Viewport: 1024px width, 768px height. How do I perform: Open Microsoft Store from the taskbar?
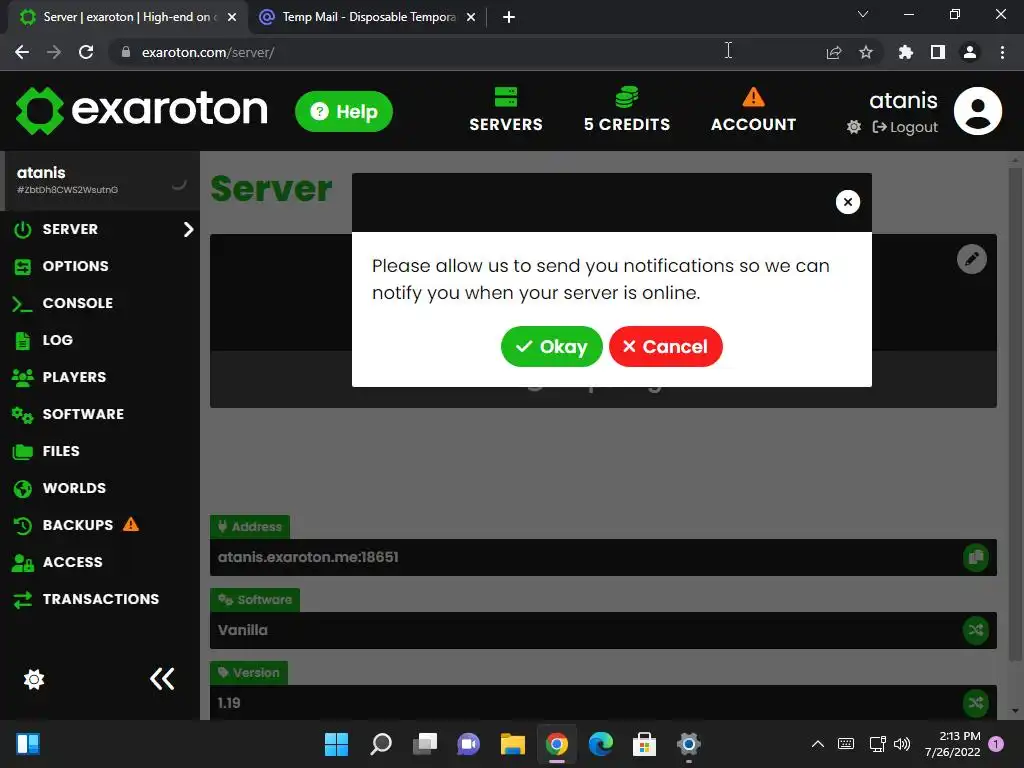pyautogui.click(x=644, y=744)
